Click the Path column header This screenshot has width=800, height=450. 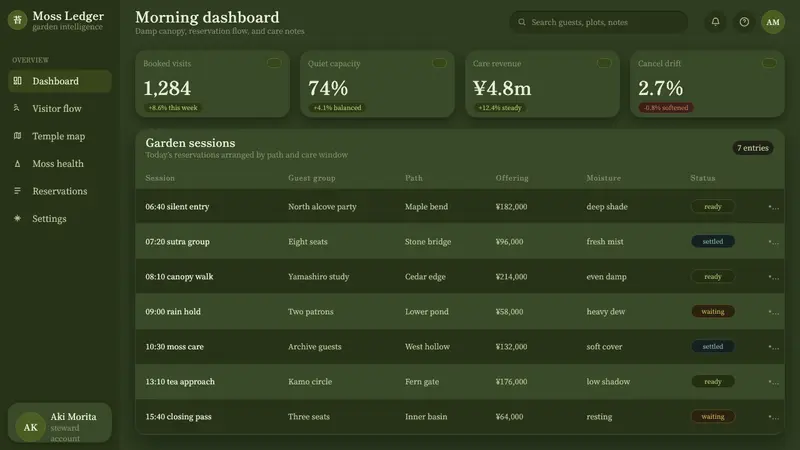point(413,178)
